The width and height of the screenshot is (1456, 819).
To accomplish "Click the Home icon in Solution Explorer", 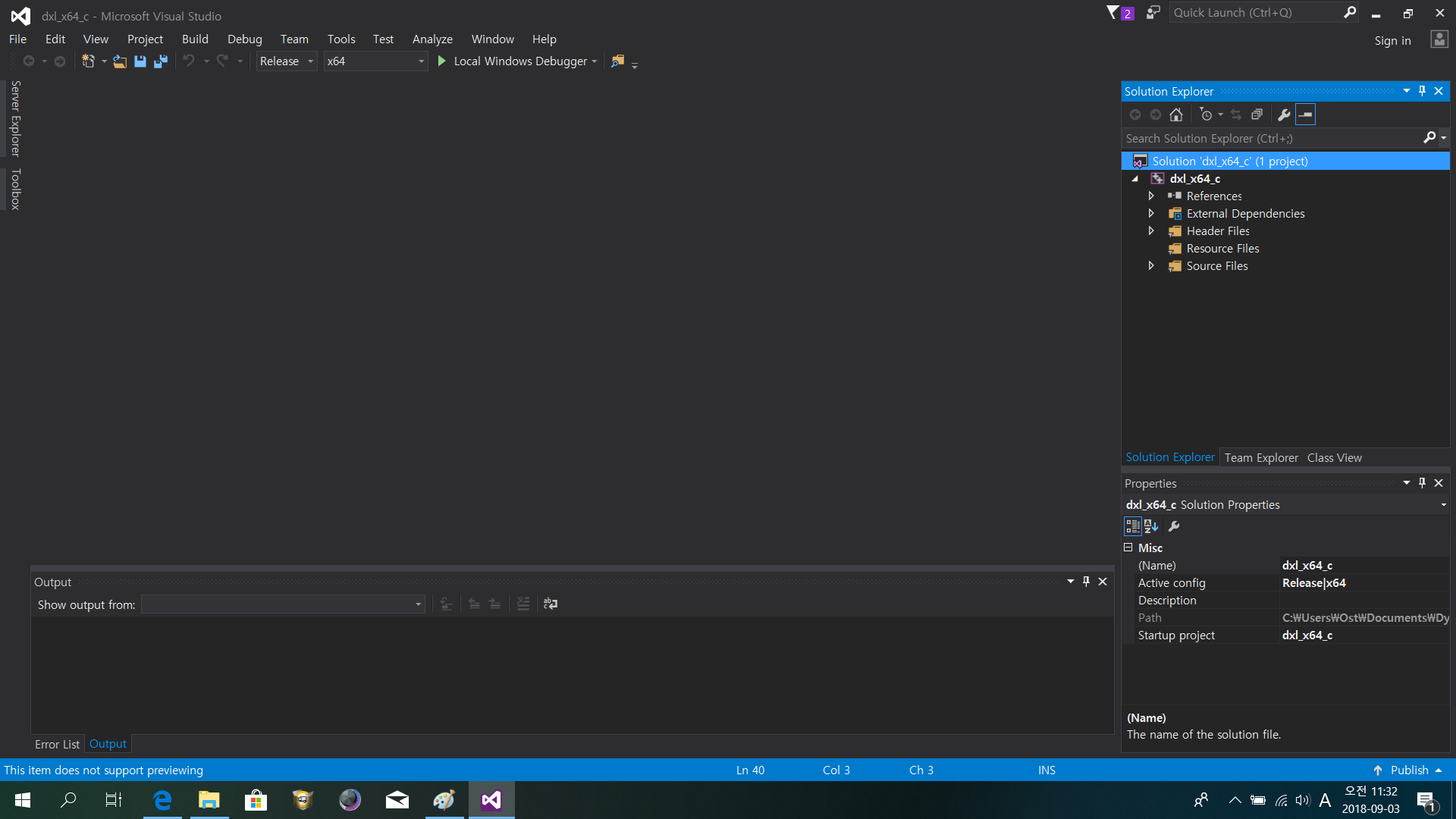I will (x=1176, y=115).
